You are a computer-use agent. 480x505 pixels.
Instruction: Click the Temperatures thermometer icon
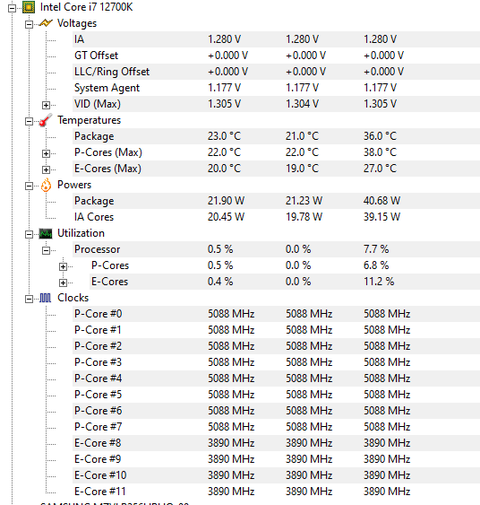46,120
